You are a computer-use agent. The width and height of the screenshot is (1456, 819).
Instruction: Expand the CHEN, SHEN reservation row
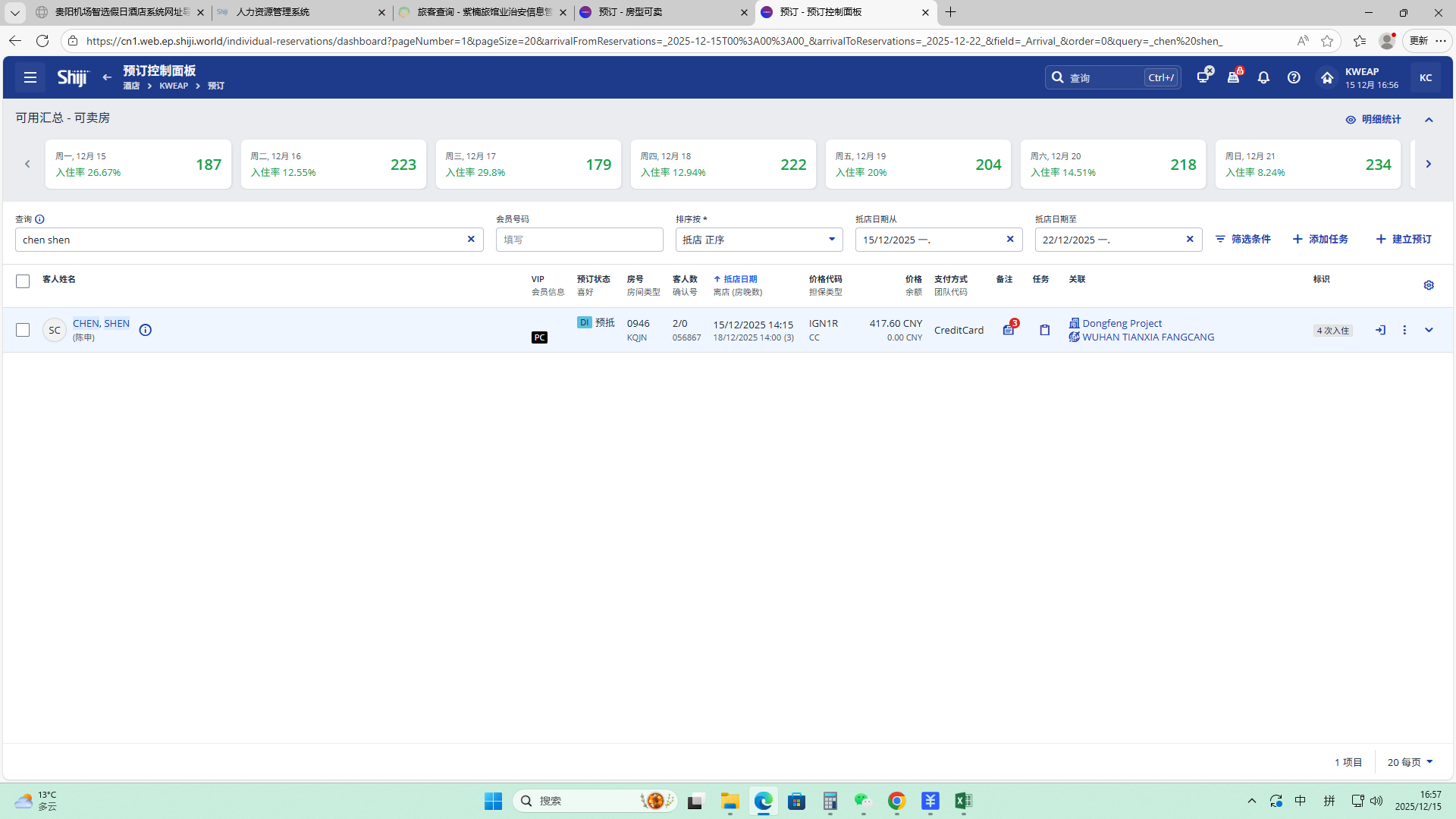point(1429,330)
